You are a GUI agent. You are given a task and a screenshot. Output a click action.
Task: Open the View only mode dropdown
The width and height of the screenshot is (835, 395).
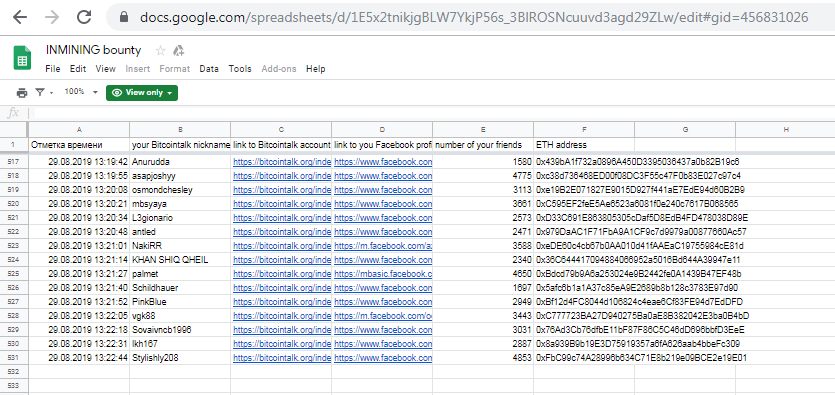[x=142, y=93]
